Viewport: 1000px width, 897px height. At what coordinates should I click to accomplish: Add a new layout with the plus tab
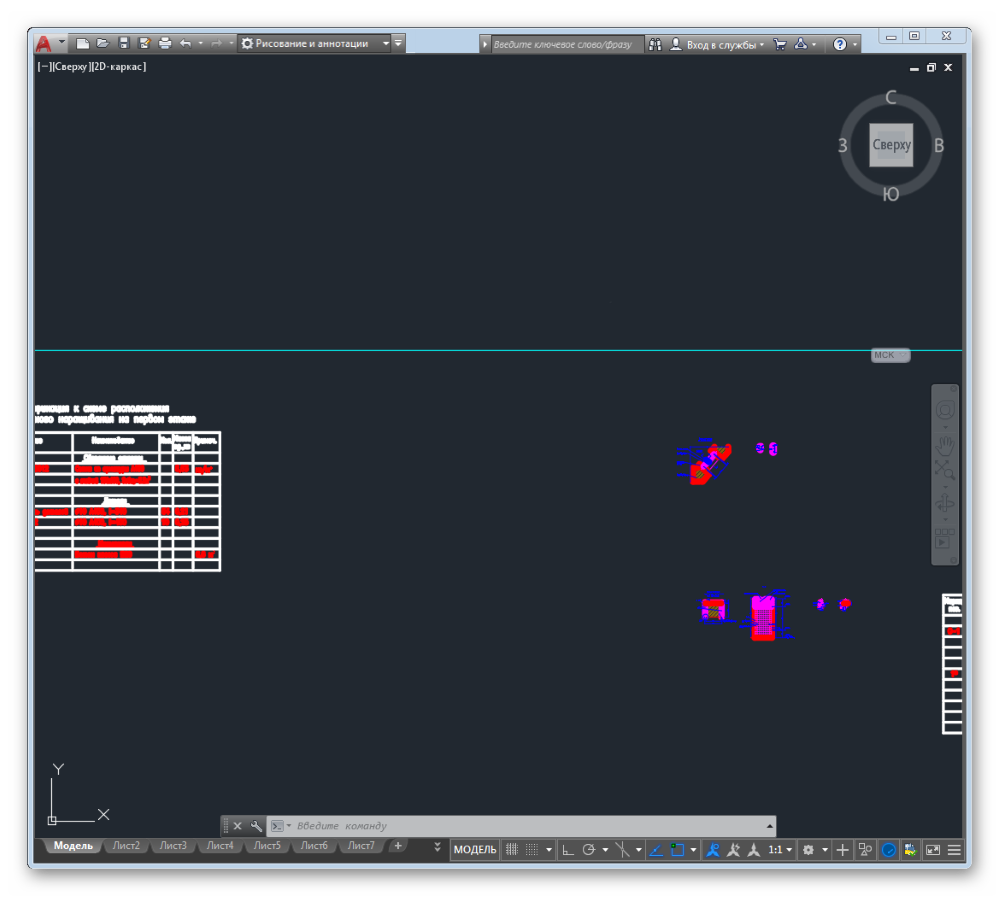coord(398,845)
